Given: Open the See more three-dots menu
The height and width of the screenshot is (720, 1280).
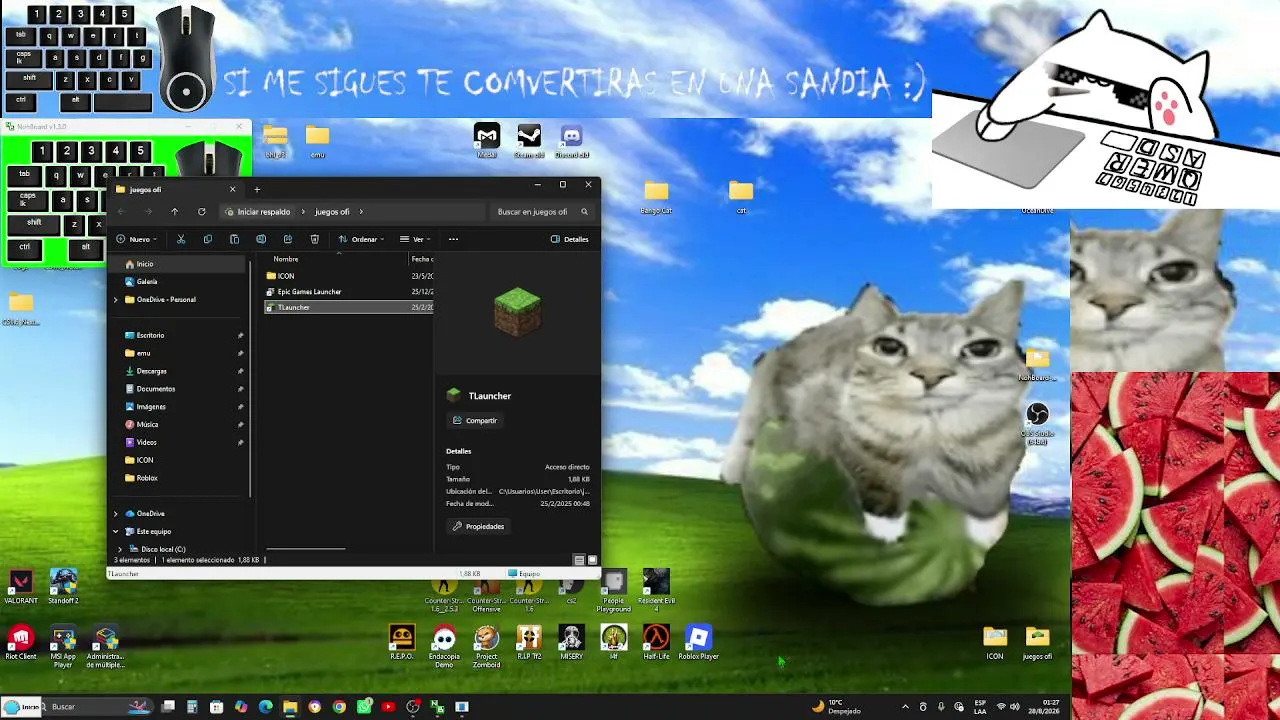Looking at the screenshot, I should (453, 239).
